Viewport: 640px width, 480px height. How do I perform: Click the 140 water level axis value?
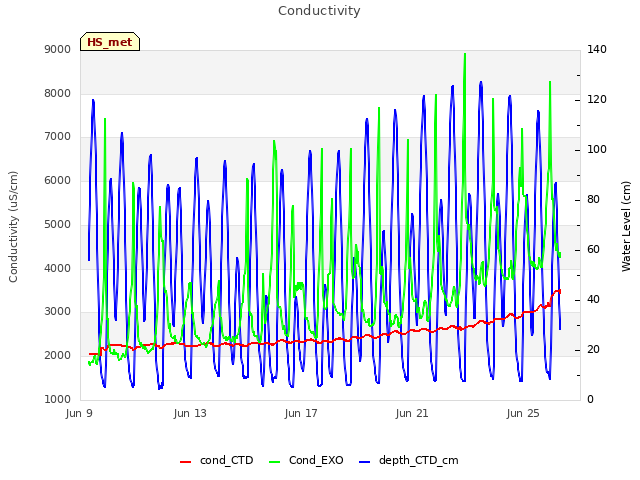click(x=597, y=49)
